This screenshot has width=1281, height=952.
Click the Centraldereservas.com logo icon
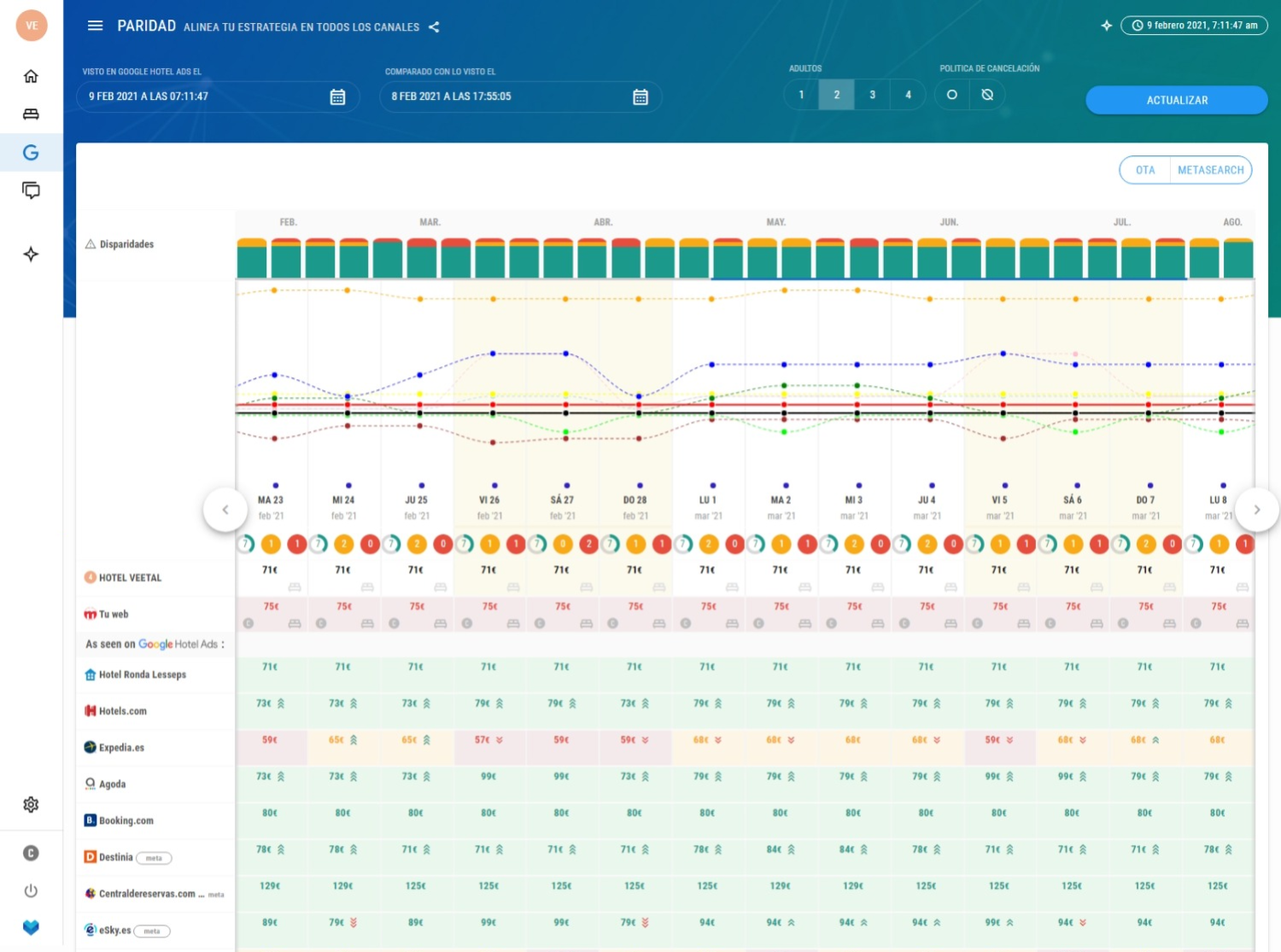[x=90, y=894]
